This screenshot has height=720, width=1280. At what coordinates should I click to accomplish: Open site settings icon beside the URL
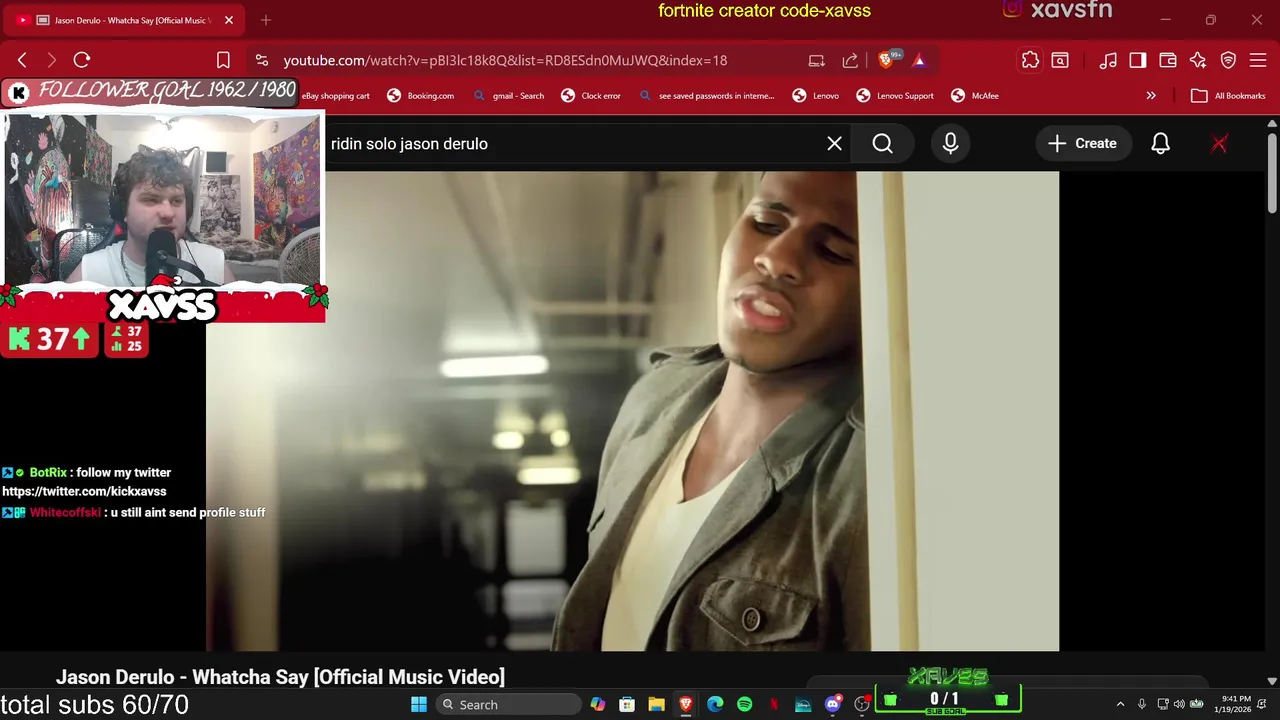pos(261,60)
